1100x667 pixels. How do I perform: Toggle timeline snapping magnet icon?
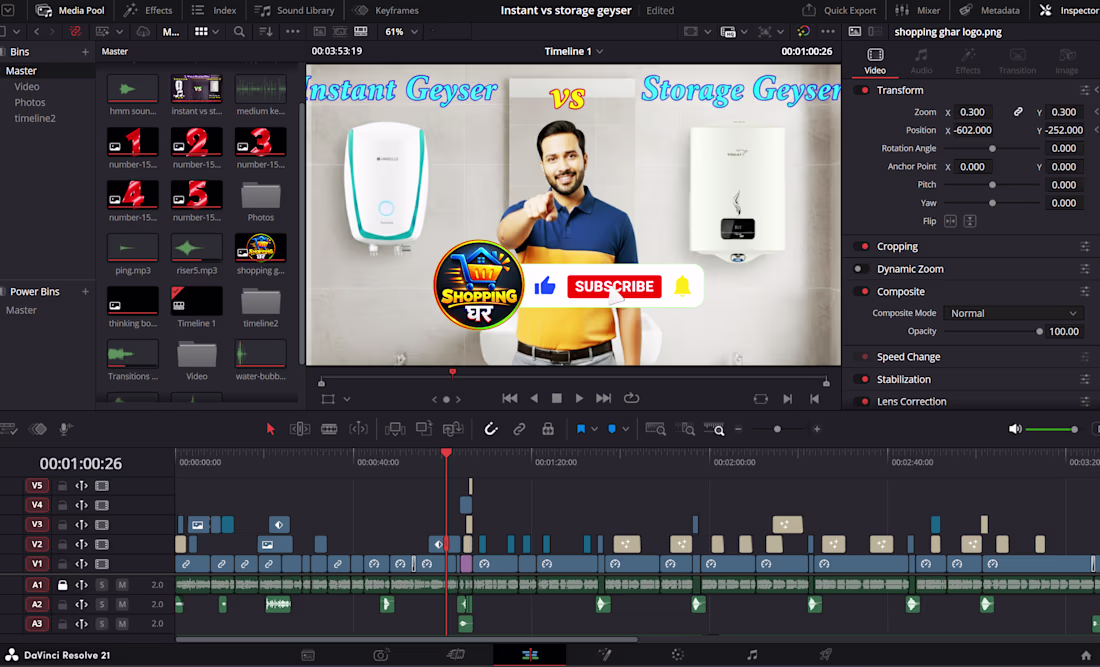tap(490, 429)
